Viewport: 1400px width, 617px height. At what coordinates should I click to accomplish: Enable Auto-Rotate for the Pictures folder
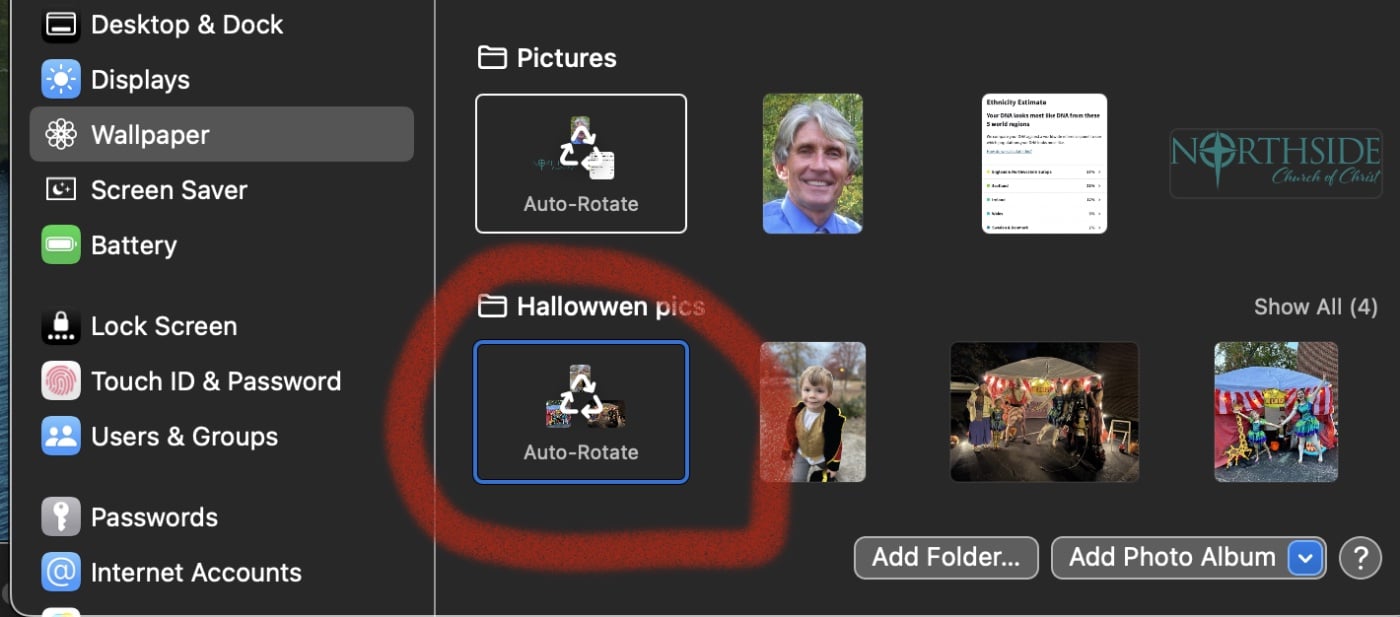(581, 164)
